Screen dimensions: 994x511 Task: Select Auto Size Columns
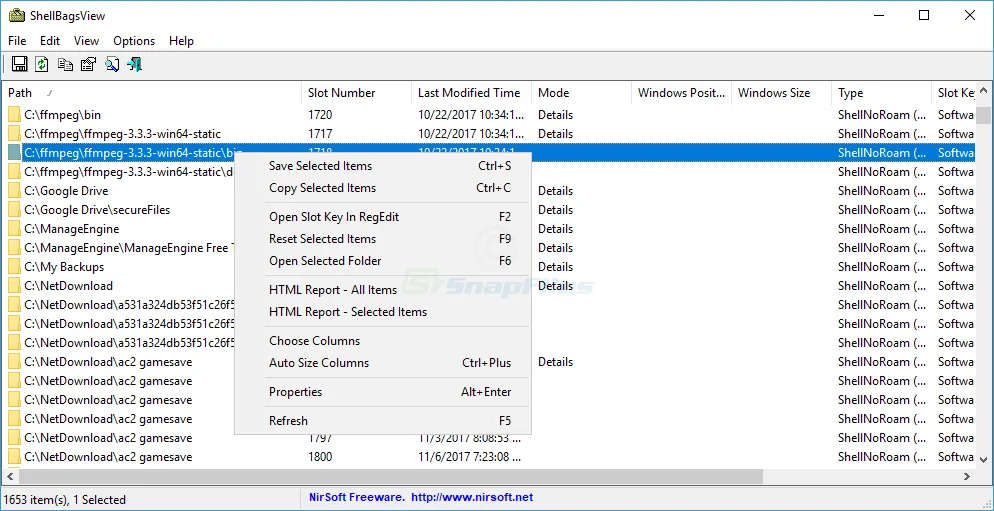(383, 363)
